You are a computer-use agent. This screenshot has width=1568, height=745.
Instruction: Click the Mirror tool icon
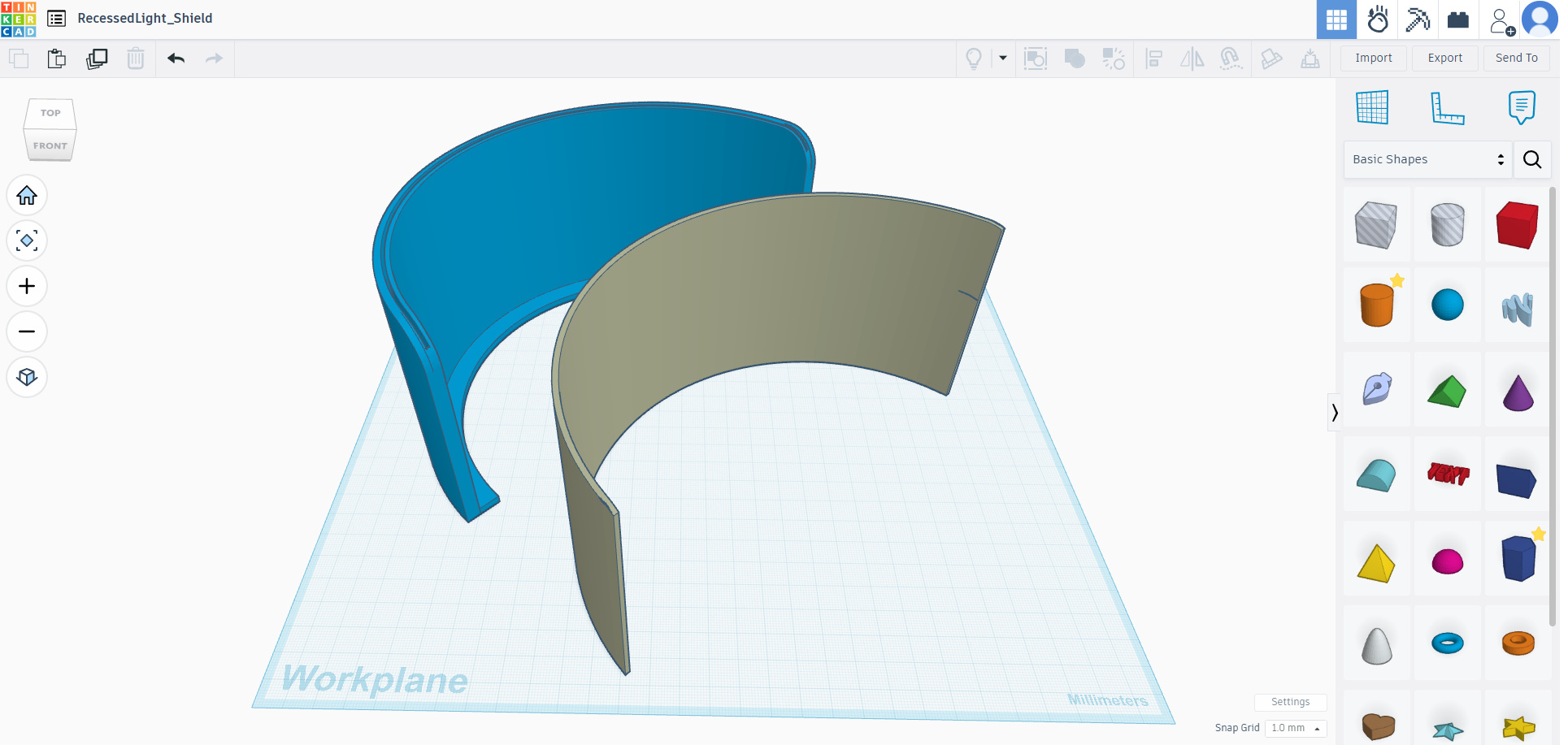(x=1192, y=58)
